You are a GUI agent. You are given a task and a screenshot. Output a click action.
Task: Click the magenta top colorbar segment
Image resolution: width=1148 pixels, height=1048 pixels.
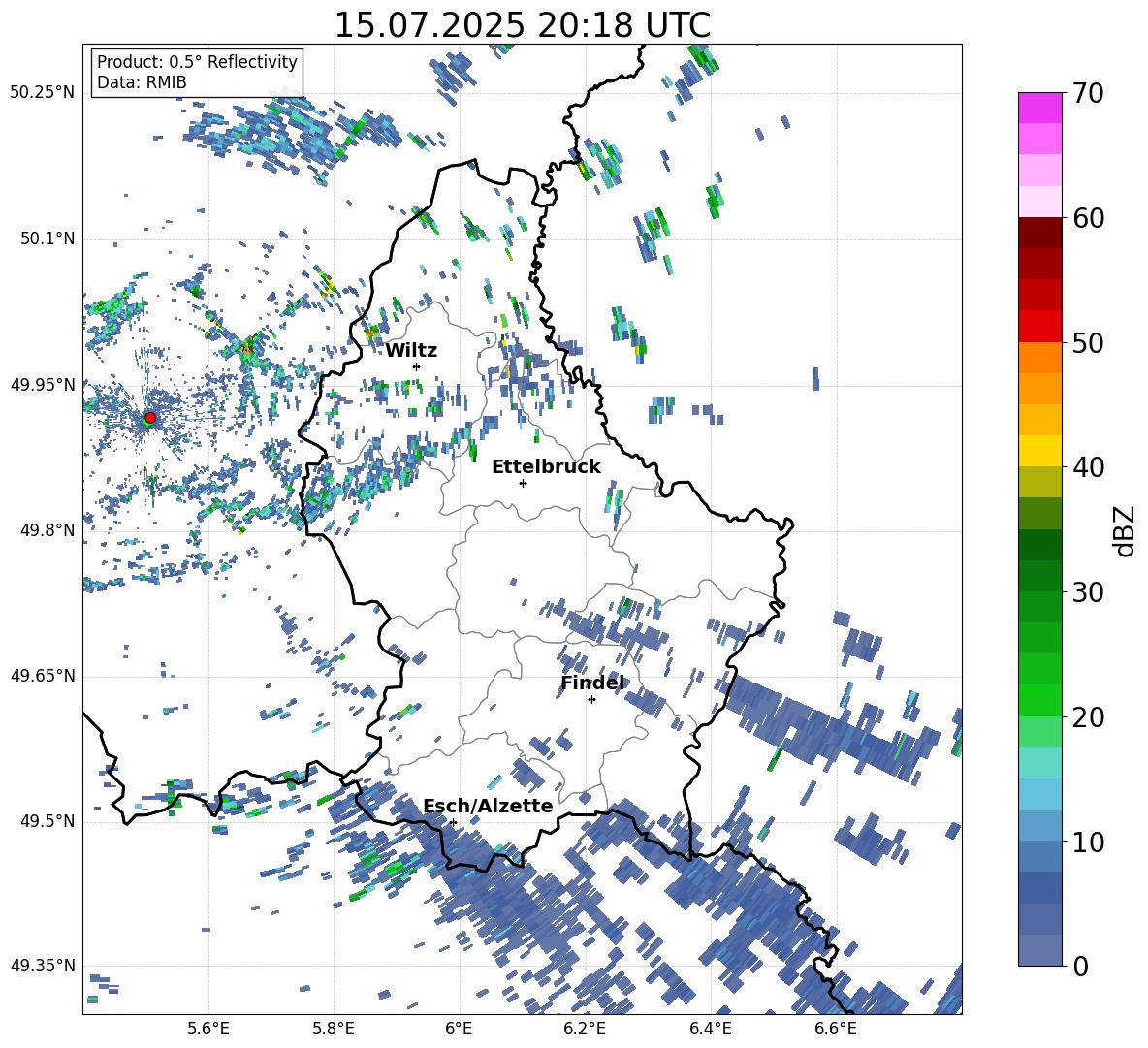(1039, 108)
